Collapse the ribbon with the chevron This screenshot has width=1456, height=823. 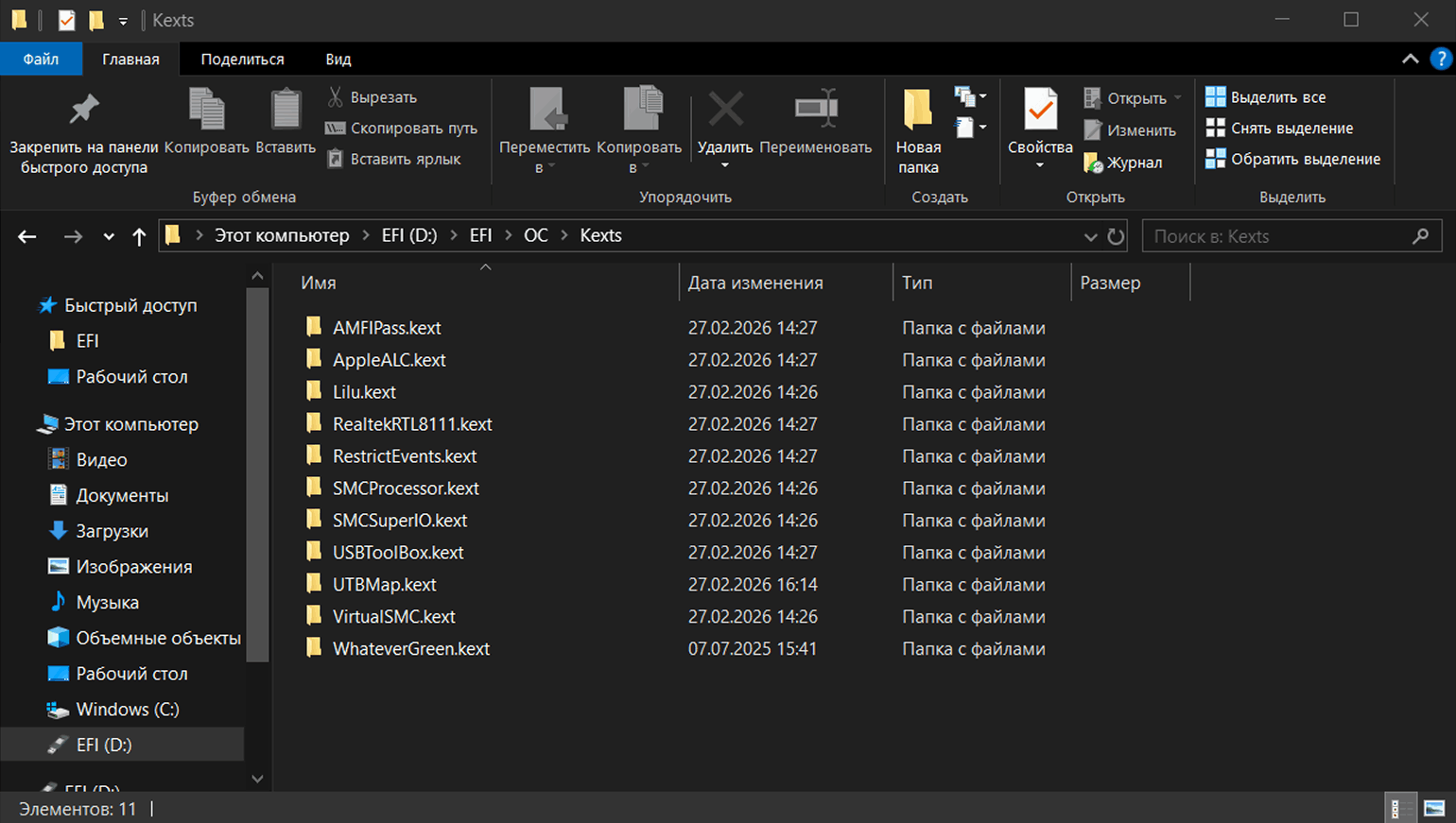click(x=1410, y=59)
